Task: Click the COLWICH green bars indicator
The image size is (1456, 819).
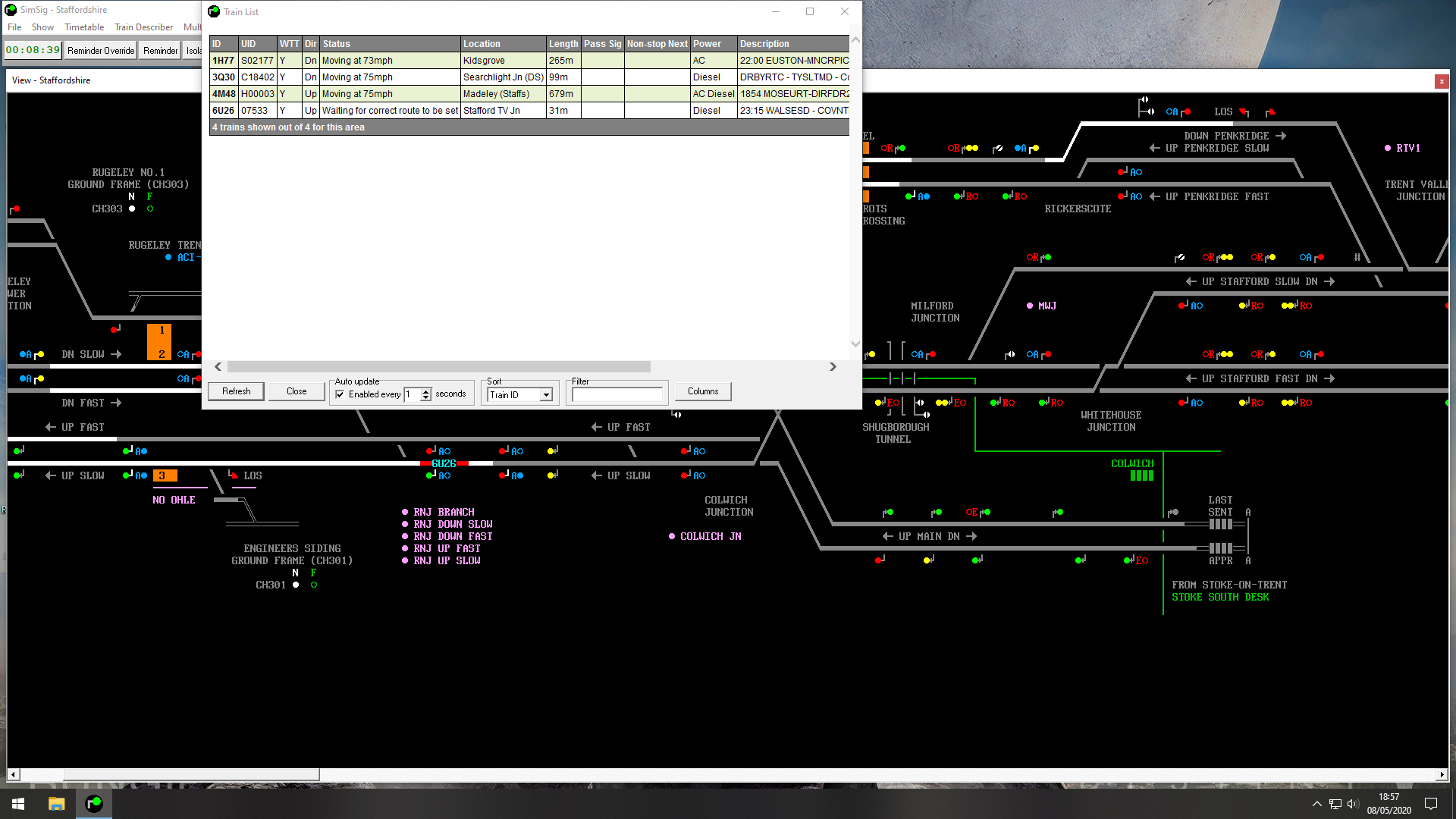Action: (1142, 475)
